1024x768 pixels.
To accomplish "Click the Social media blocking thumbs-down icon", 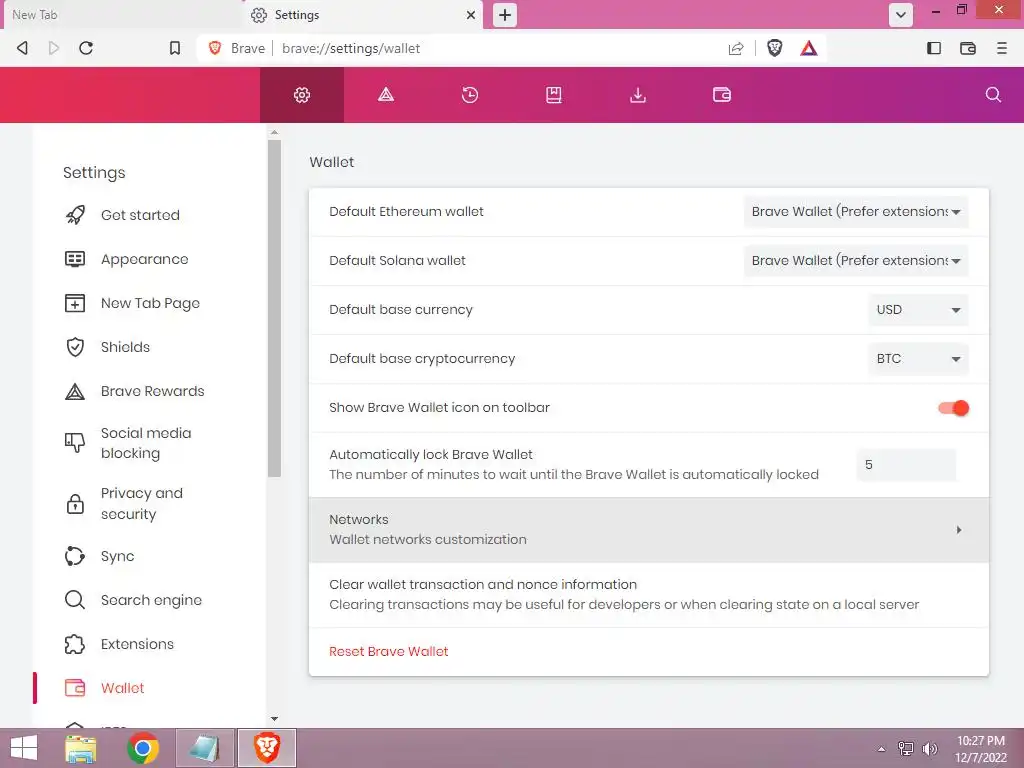I will point(75,443).
